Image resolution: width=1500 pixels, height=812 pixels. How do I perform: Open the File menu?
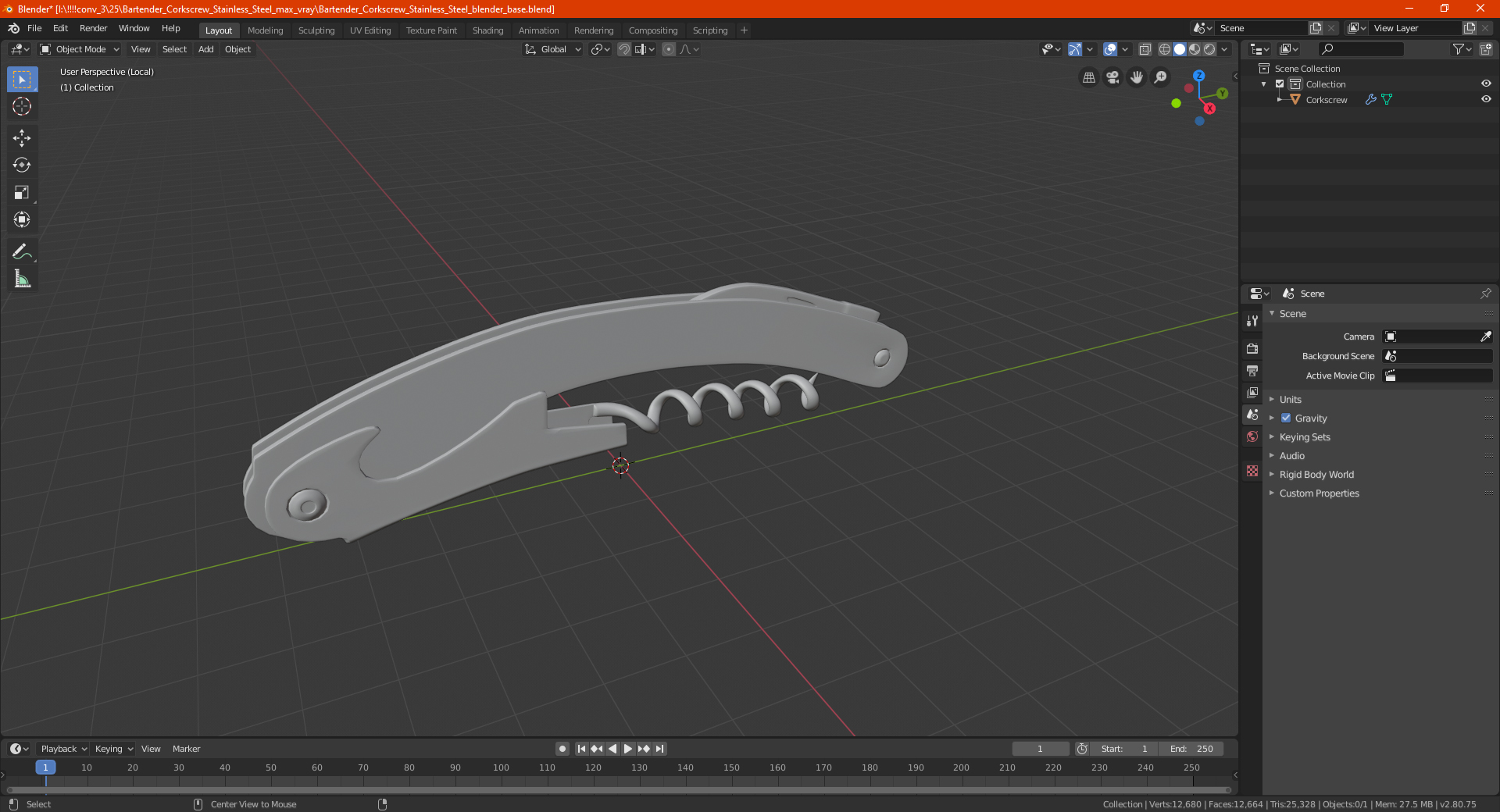point(34,28)
